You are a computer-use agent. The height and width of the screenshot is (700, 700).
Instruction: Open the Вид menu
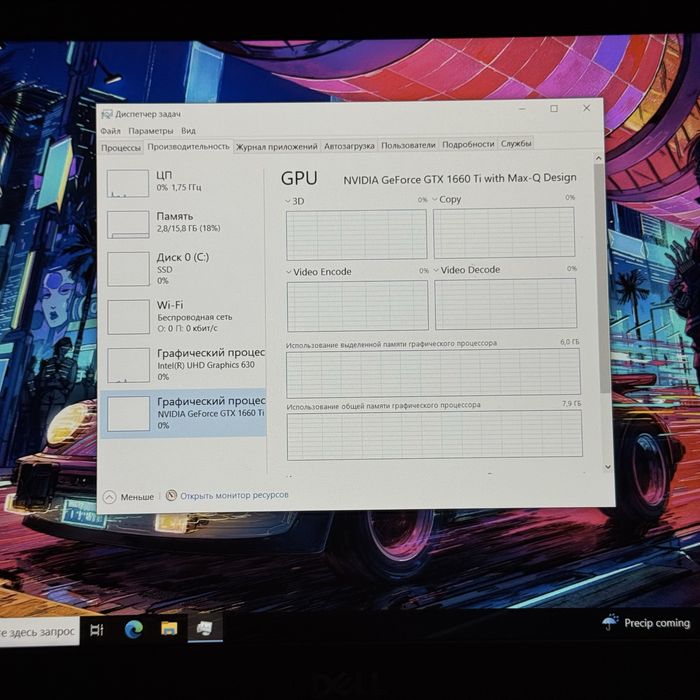(188, 131)
